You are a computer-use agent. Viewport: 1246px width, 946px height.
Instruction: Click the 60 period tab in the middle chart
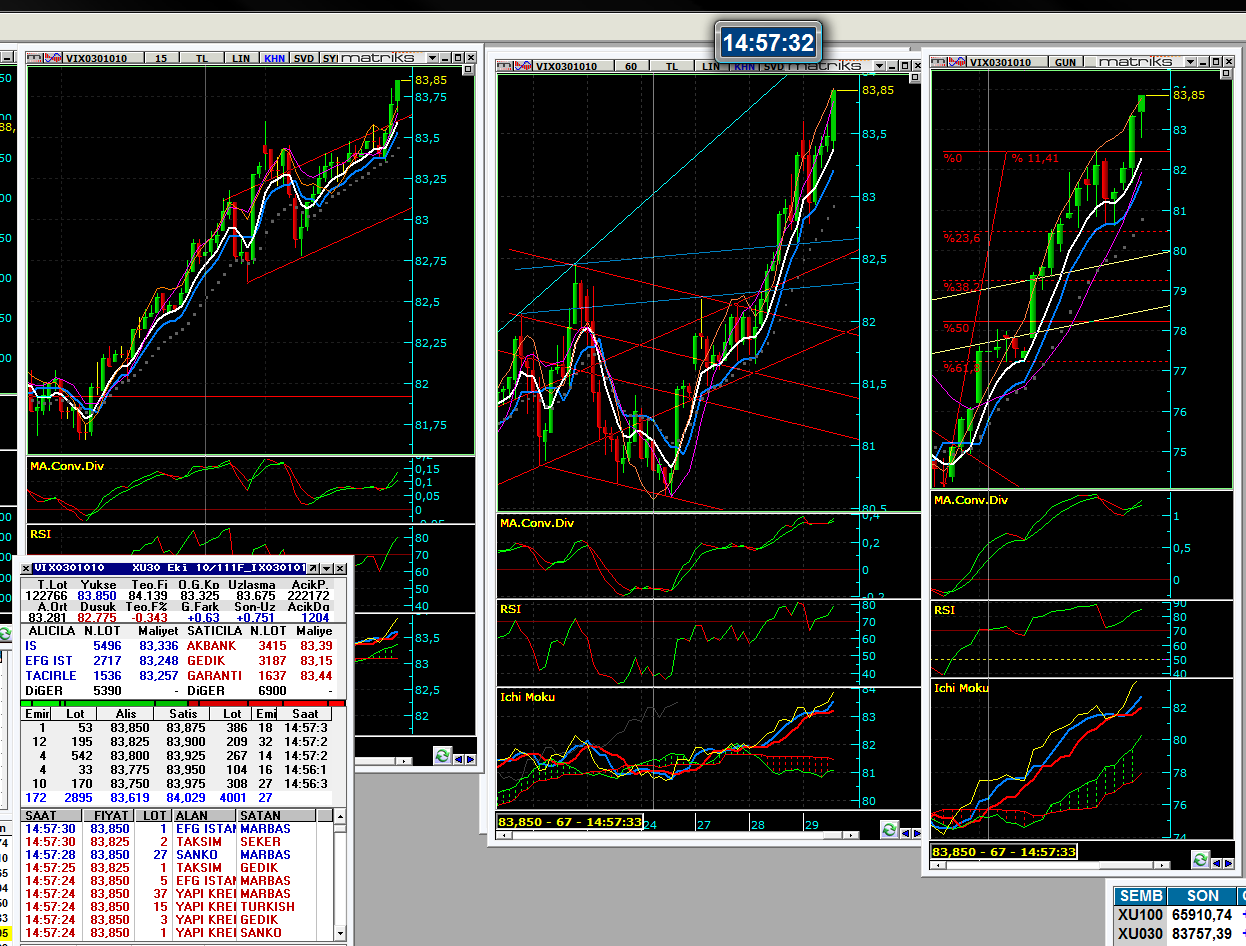click(x=631, y=66)
